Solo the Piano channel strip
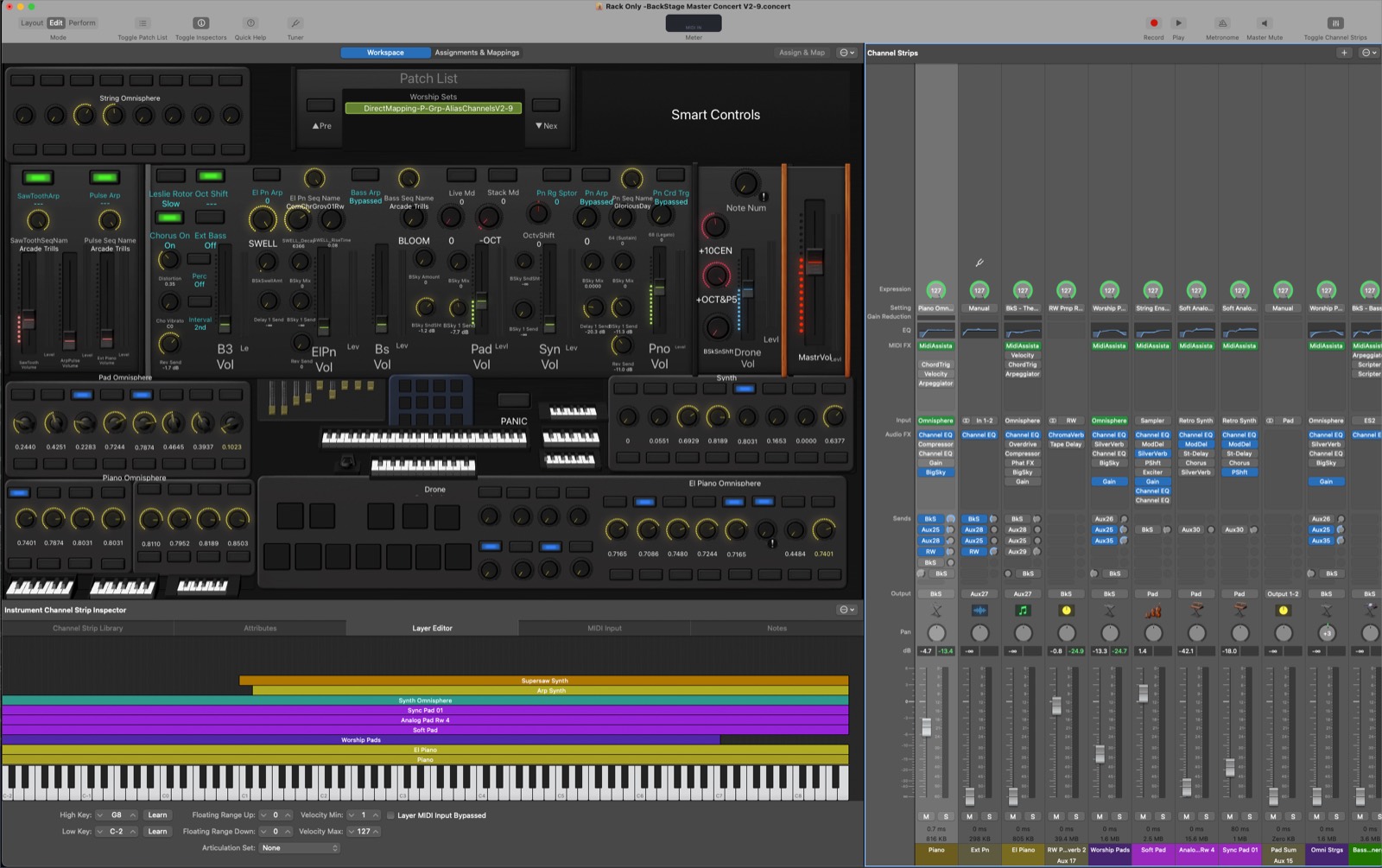 click(x=946, y=816)
